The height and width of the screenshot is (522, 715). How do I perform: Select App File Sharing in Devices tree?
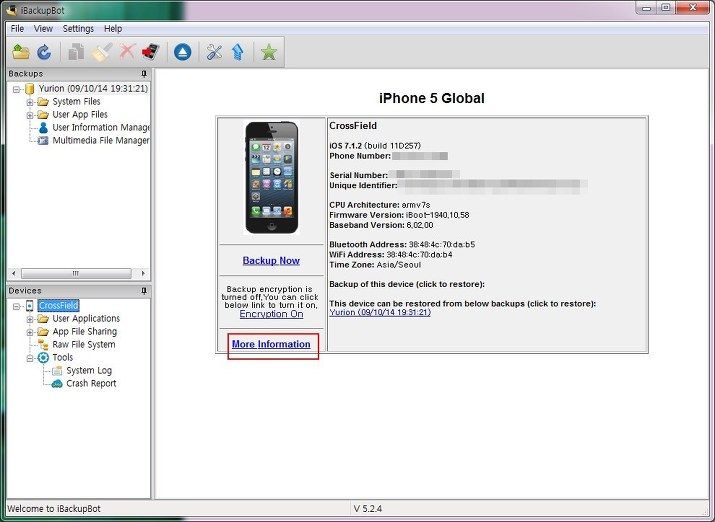click(x=84, y=331)
